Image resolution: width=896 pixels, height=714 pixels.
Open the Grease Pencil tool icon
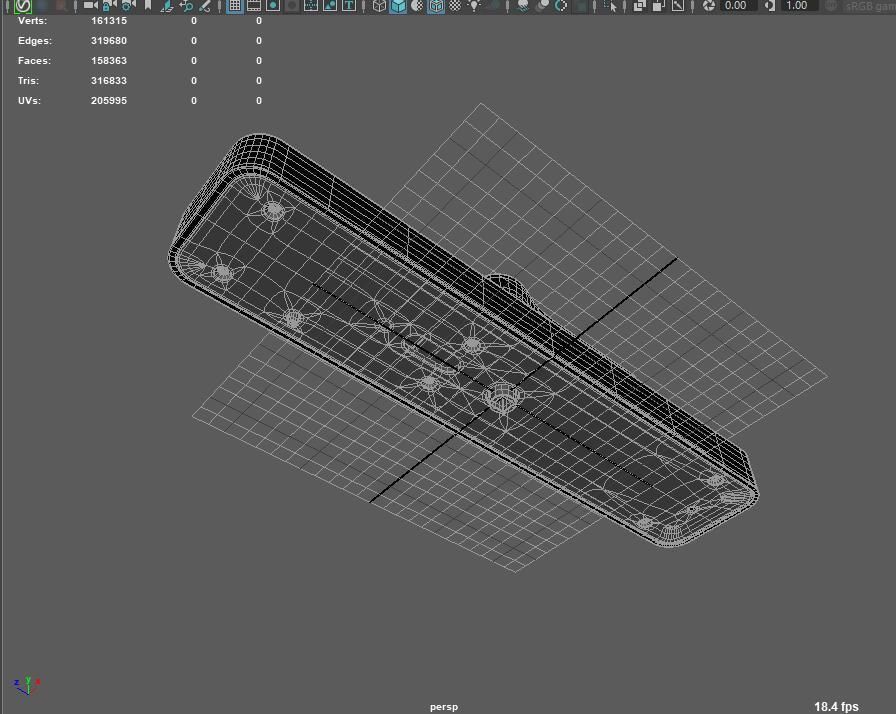click(x=205, y=6)
